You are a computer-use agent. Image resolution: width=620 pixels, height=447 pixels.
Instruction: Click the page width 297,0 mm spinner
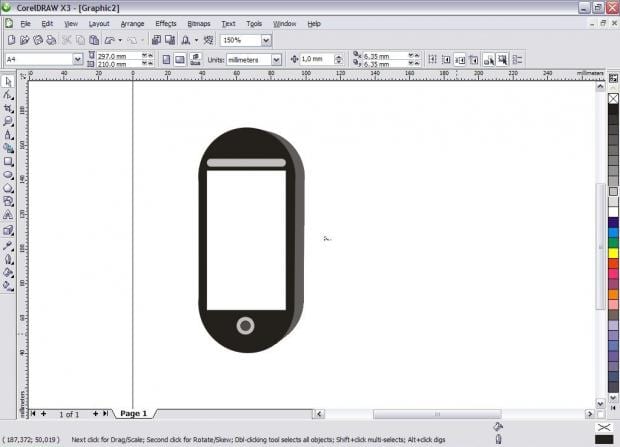147,56
